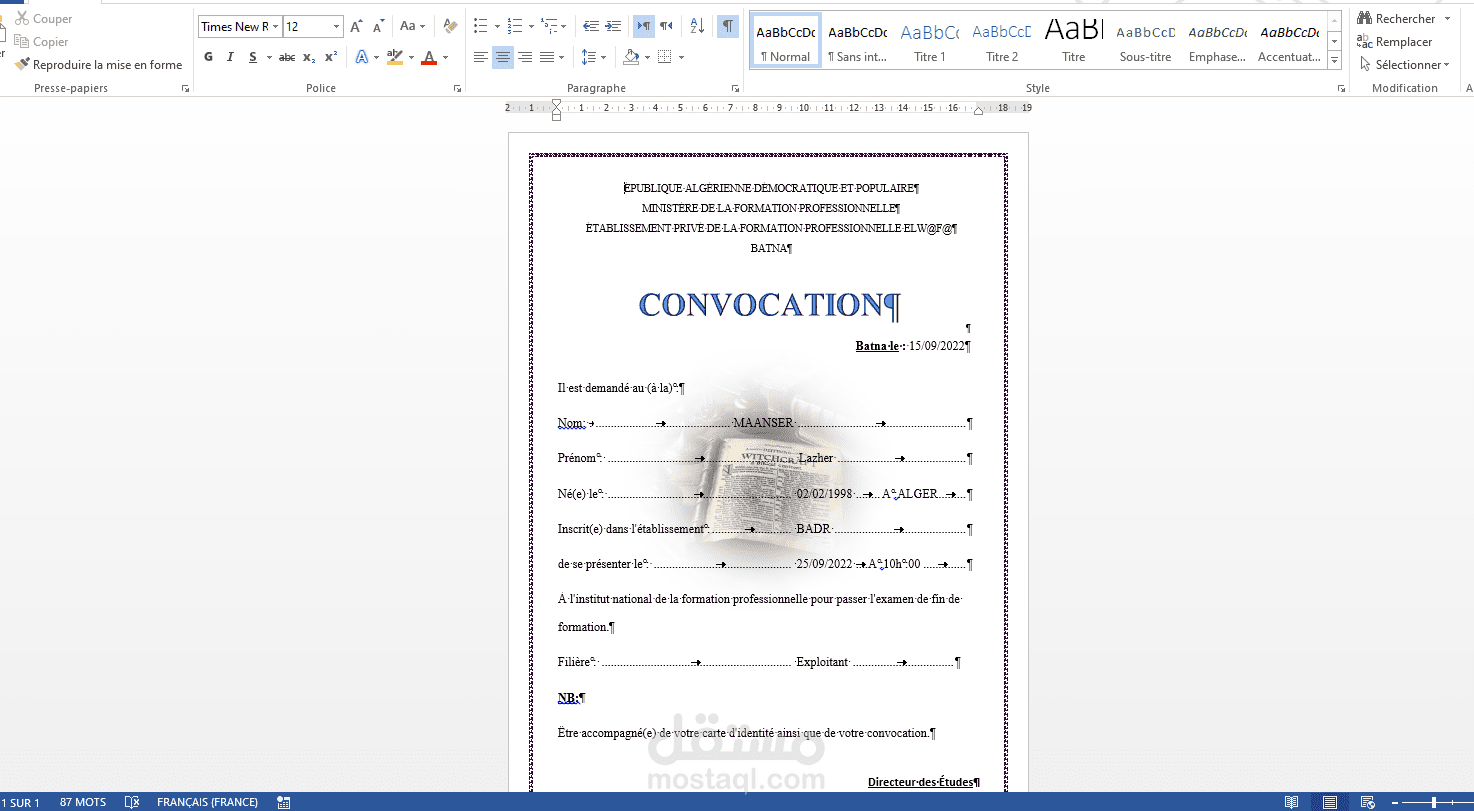This screenshot has height=811, width=1474.
Task: Toggle center alignment button
Action: (x=503, y=57)
